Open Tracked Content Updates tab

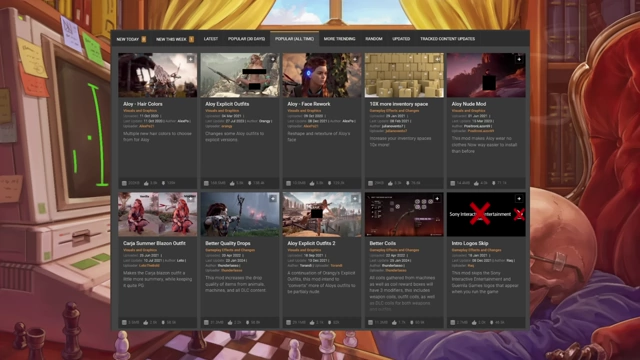click(447, 39)
